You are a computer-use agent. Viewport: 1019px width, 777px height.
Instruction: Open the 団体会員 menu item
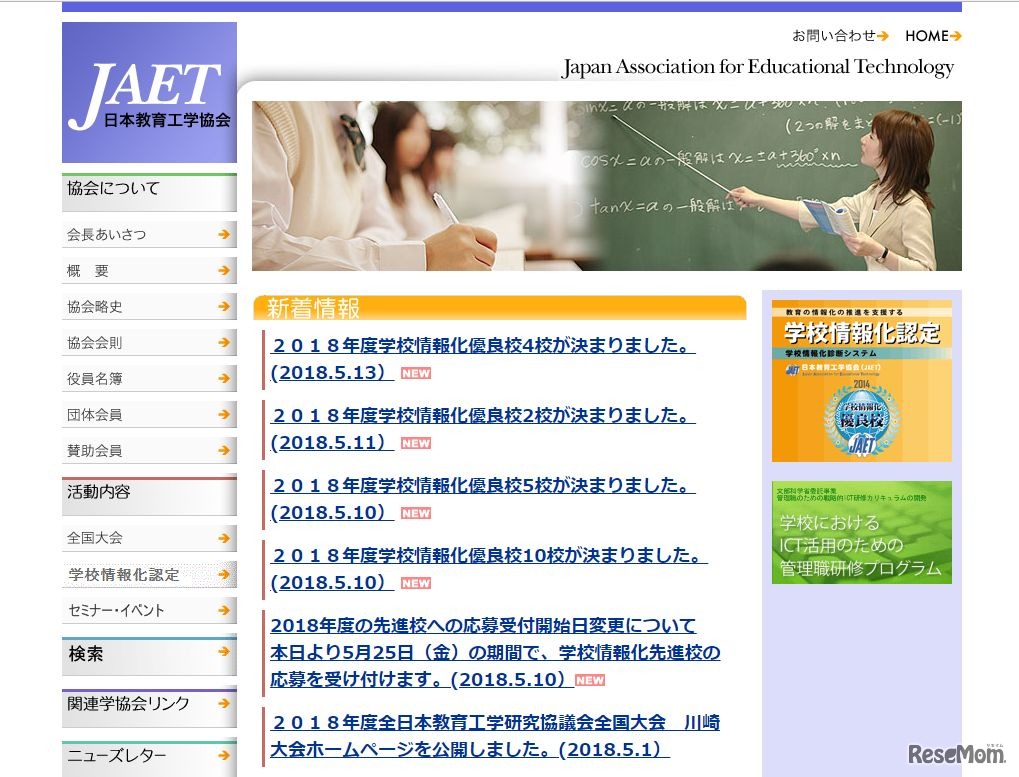pyautogui.click(x=149, y=414)
